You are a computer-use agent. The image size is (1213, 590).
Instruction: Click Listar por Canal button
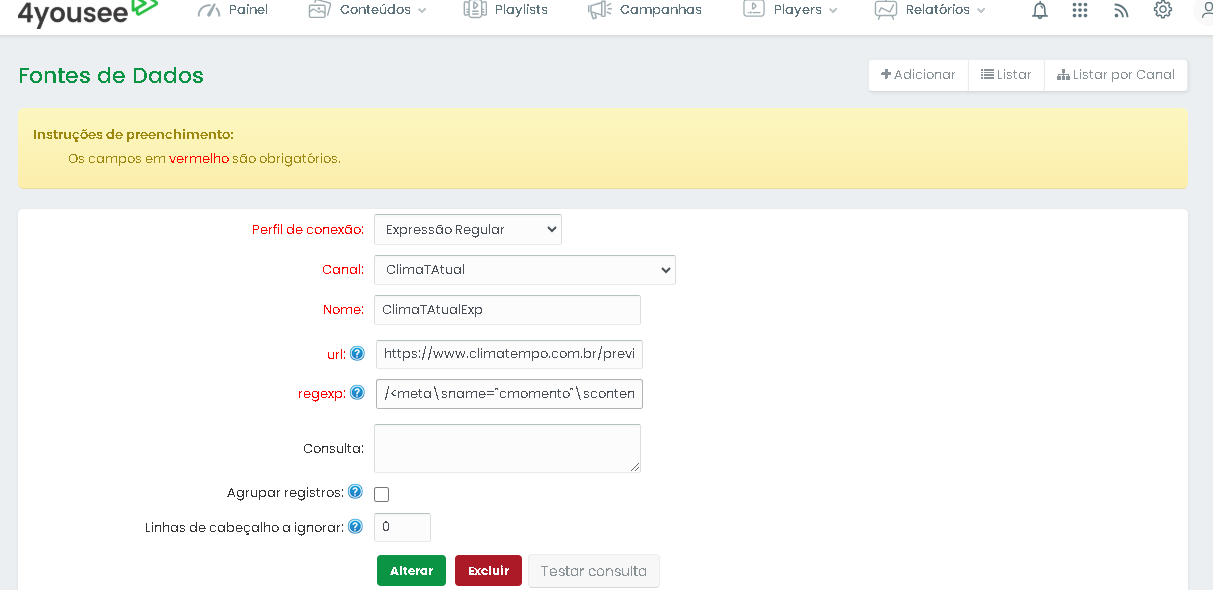point(1116,75)
